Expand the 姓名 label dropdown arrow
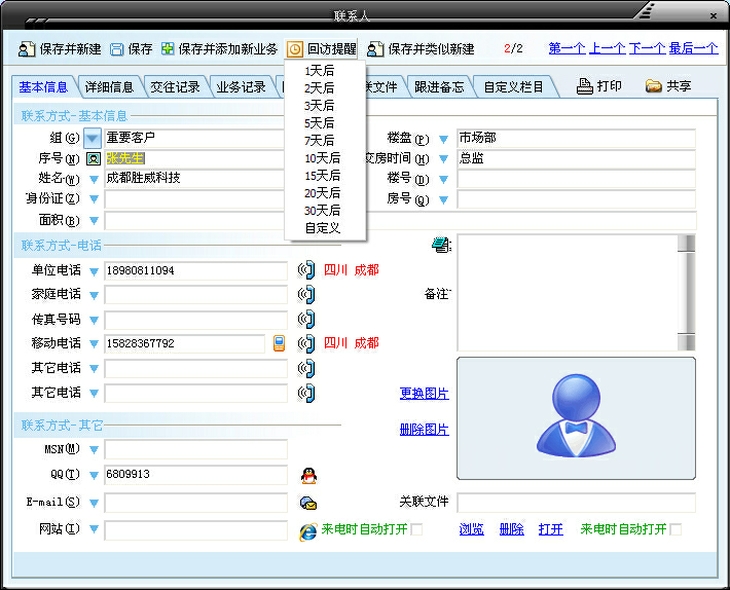The height and width of the screenshot is (590, 730). click(x=94, y=179)
